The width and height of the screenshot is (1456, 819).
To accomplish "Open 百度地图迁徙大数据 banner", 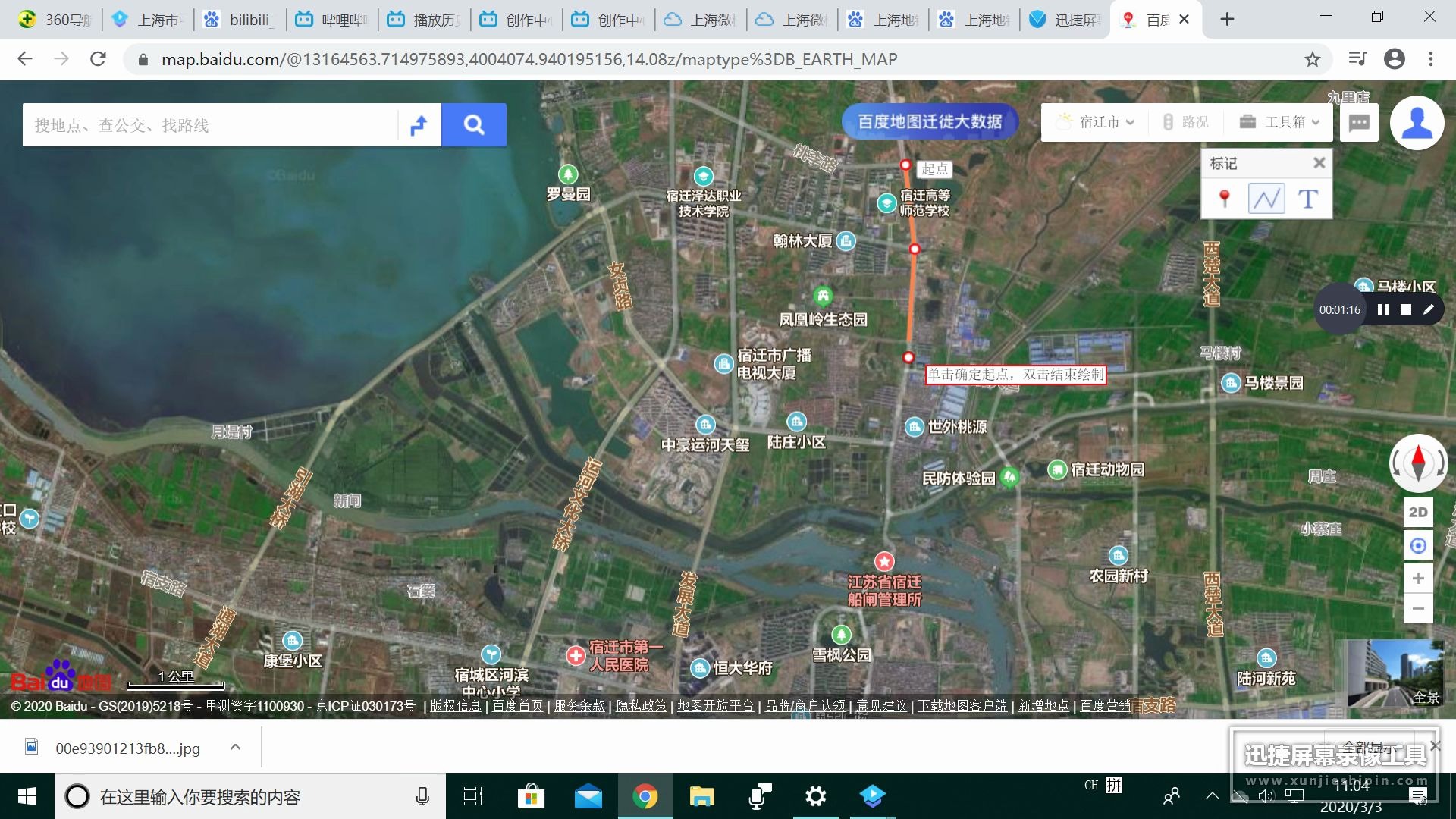I will 930,121.
